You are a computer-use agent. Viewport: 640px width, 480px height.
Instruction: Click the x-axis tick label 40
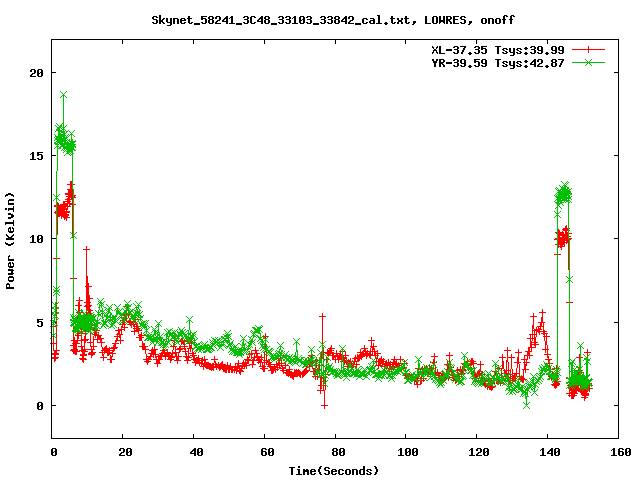tap(196, 452)
